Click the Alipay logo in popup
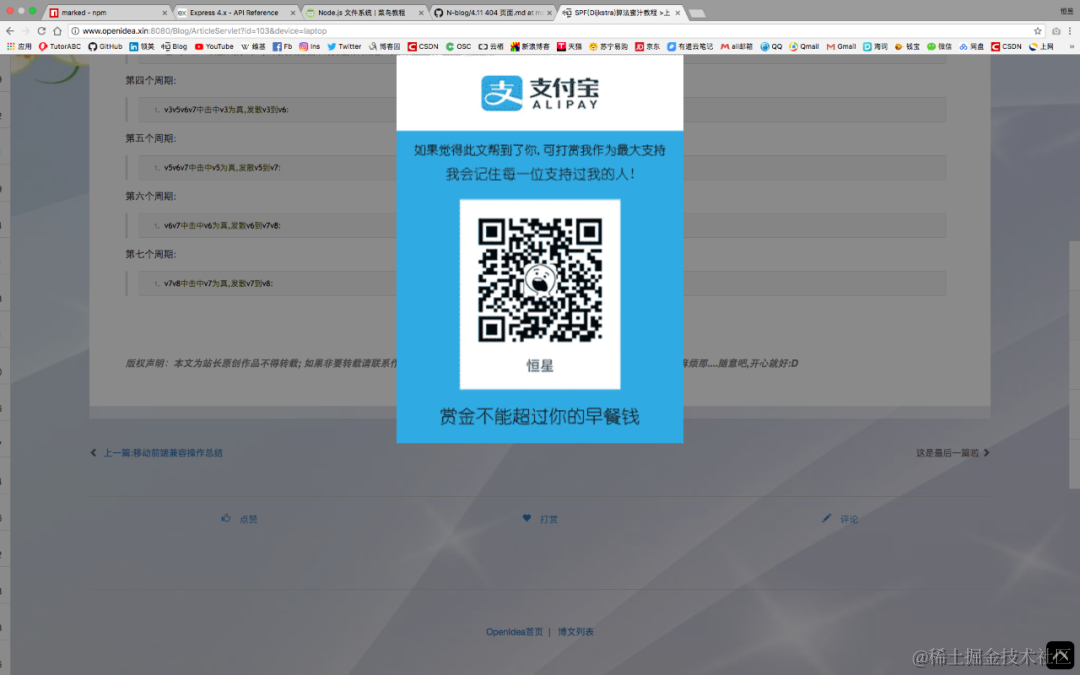Viewport: 1080px width, 675px height. pyautogui.click(x=540, y=93)
